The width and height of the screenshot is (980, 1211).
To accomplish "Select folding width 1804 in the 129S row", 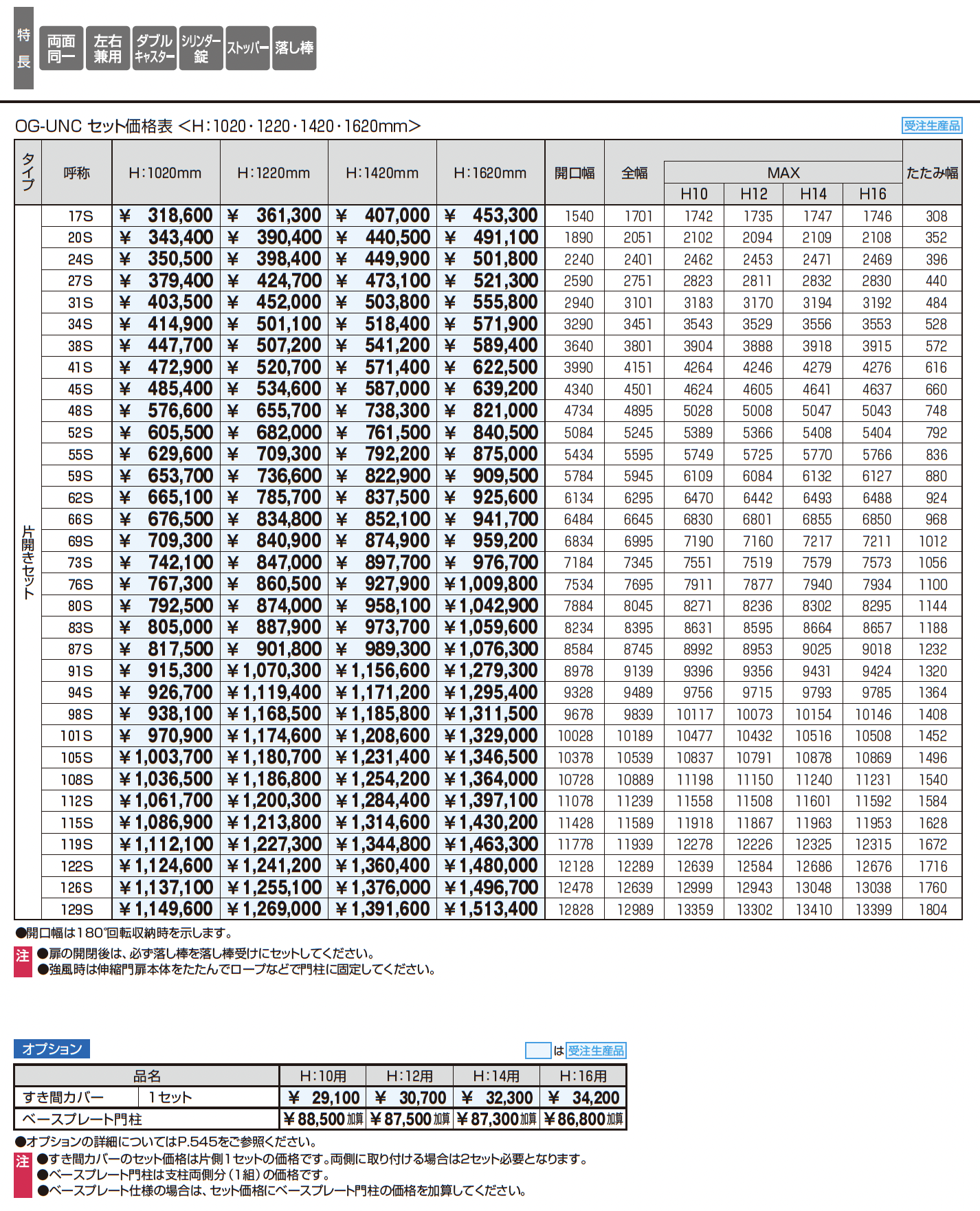I will click(933, 909).
